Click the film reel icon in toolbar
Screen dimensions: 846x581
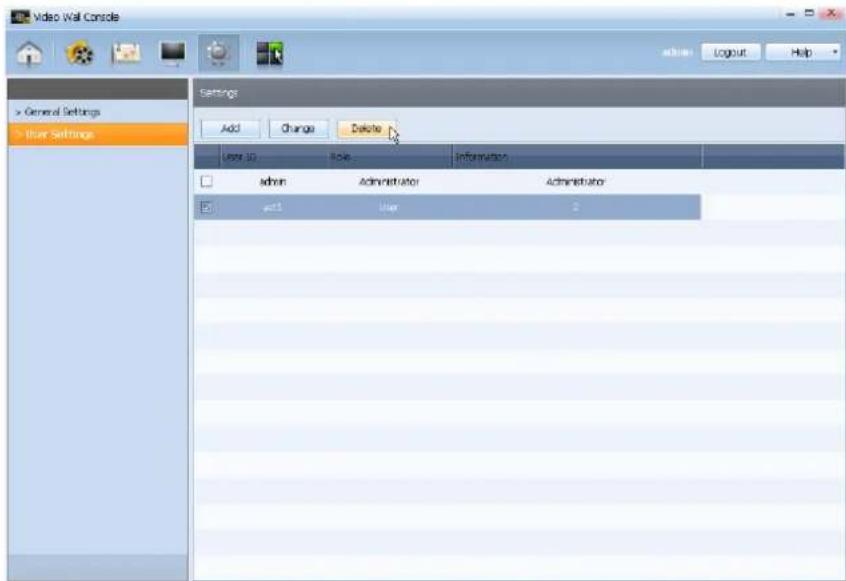pyautogui.click(x=79, y=53)
